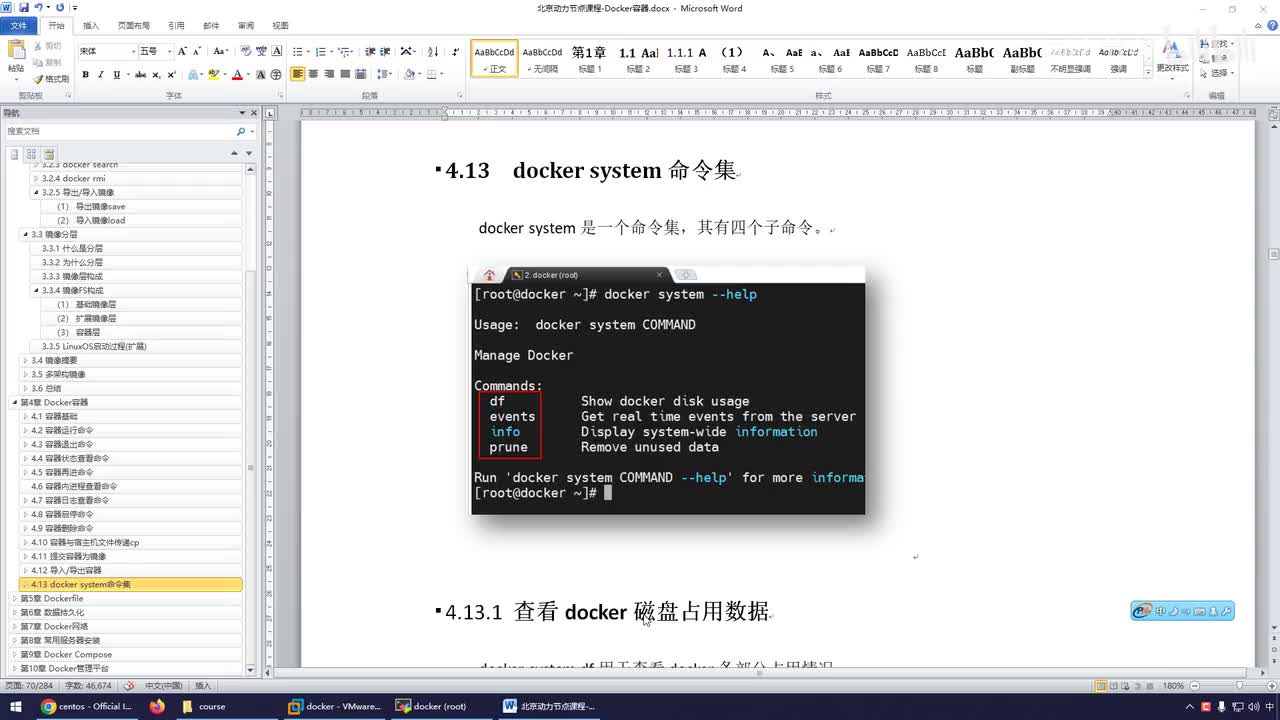
Task: Decrease the paragraph indent
Action: [x=370, y=51]
